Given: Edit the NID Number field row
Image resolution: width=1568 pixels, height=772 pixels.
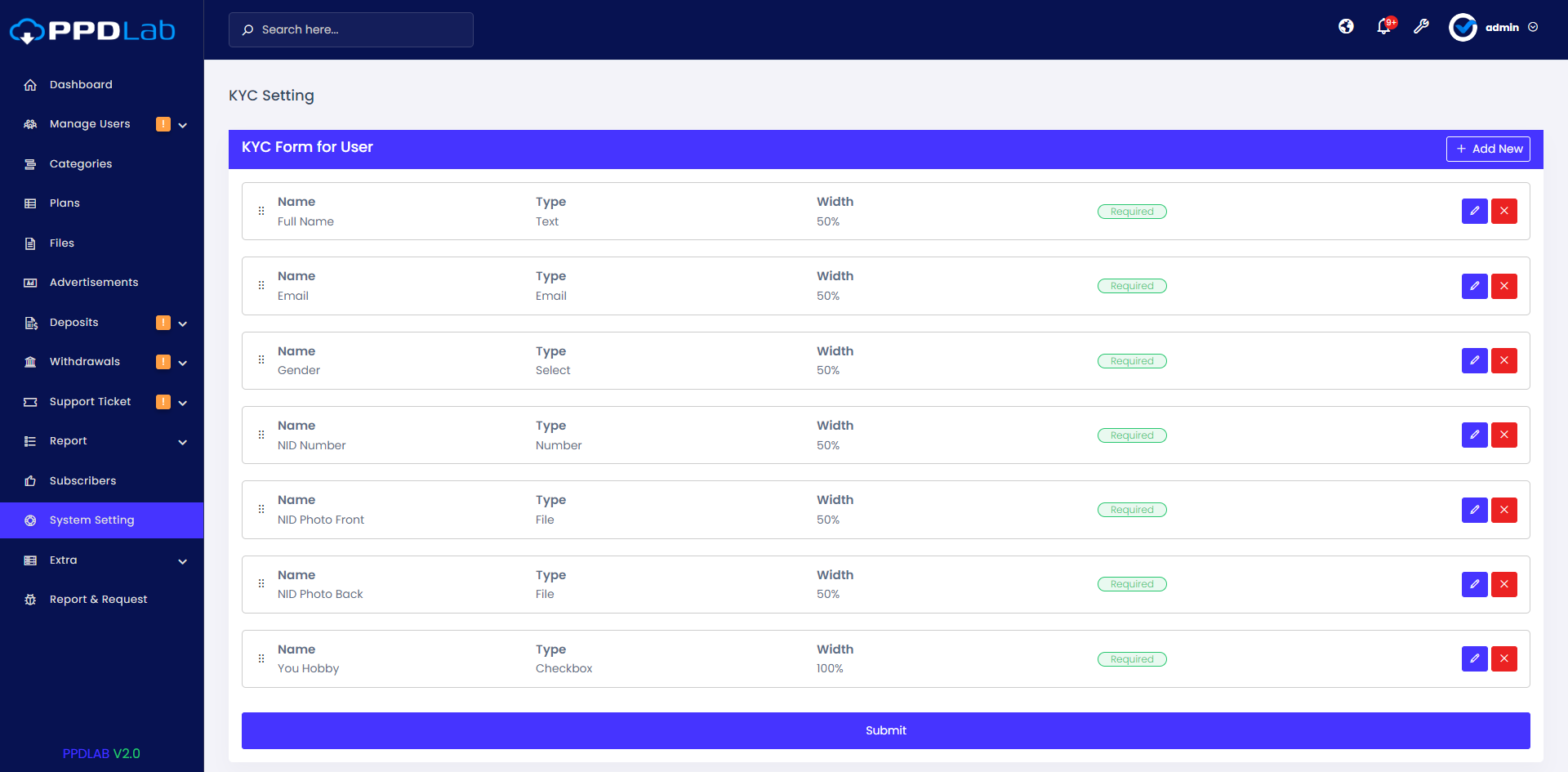Looking at the screenshot, I should tap(1474, 435).
